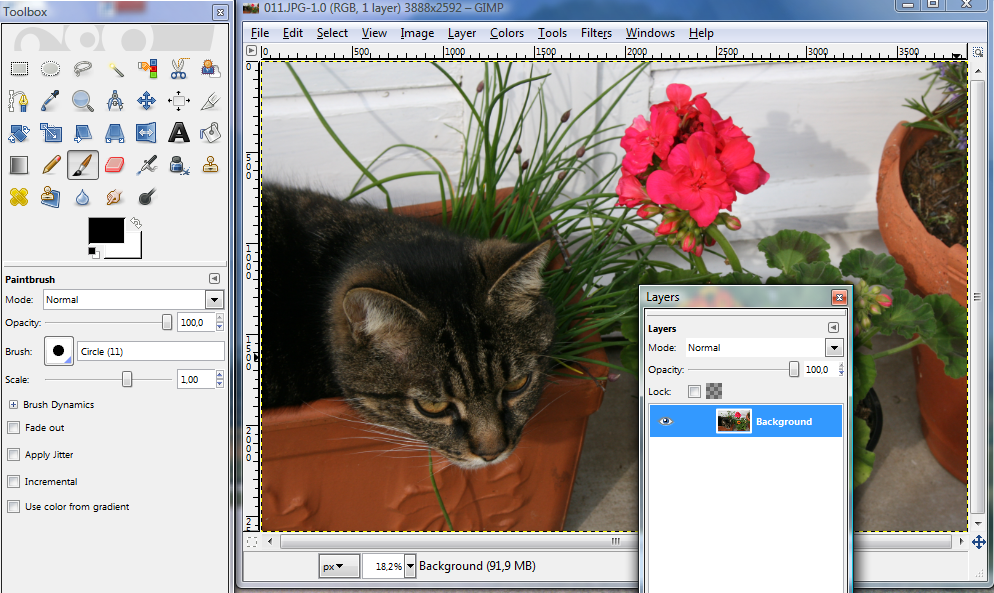Activate the Scissors Select tool
This screenshot has width=994, height=593.
point(178,68)
